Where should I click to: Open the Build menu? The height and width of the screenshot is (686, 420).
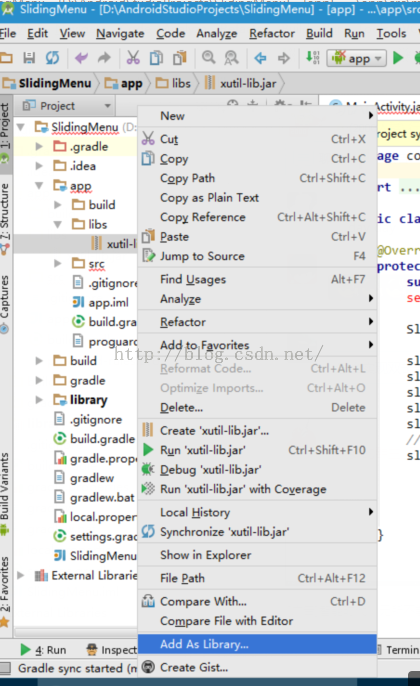319,33
